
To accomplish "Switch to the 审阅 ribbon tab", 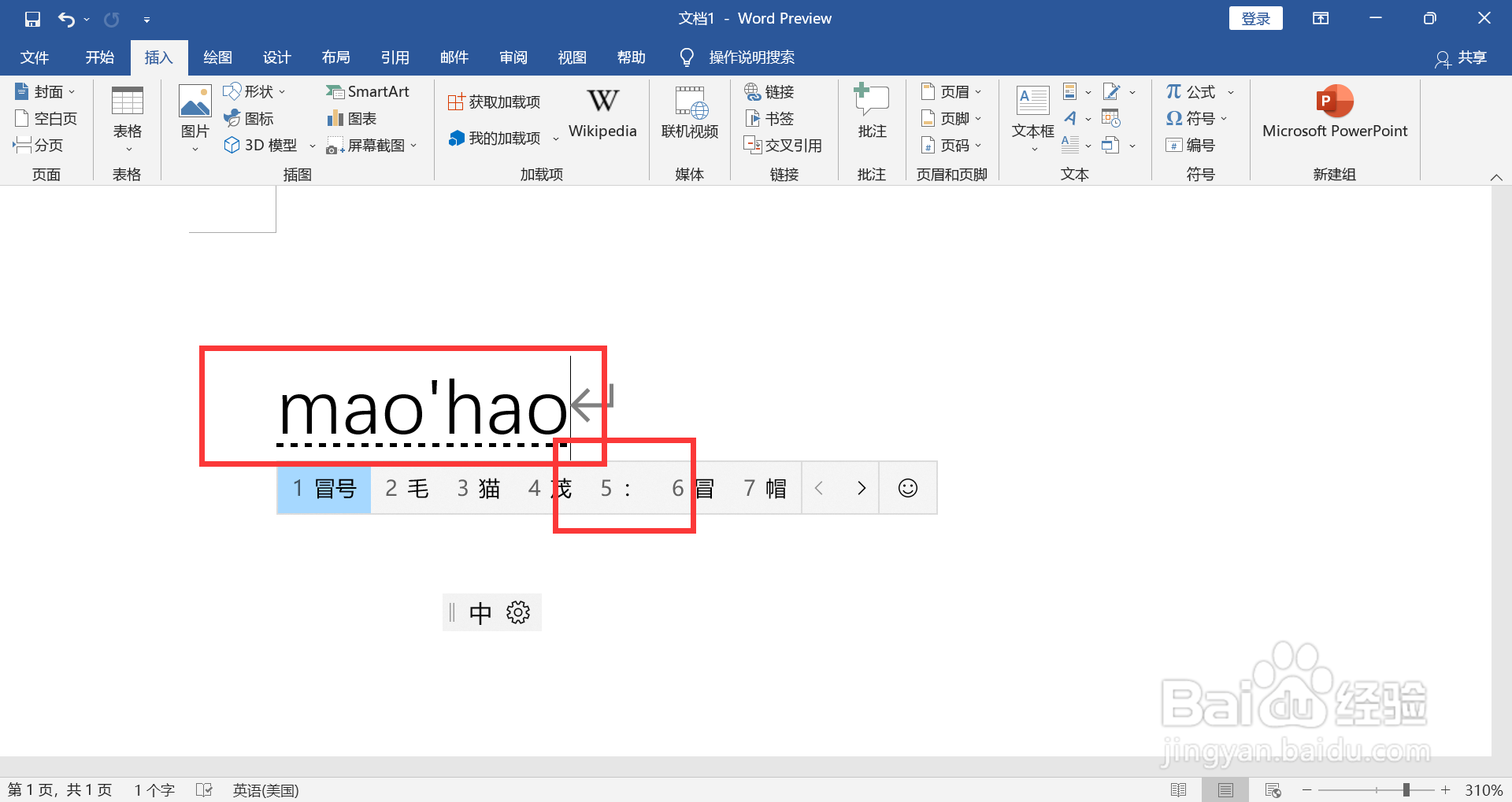I will click(x=513, y=57).
